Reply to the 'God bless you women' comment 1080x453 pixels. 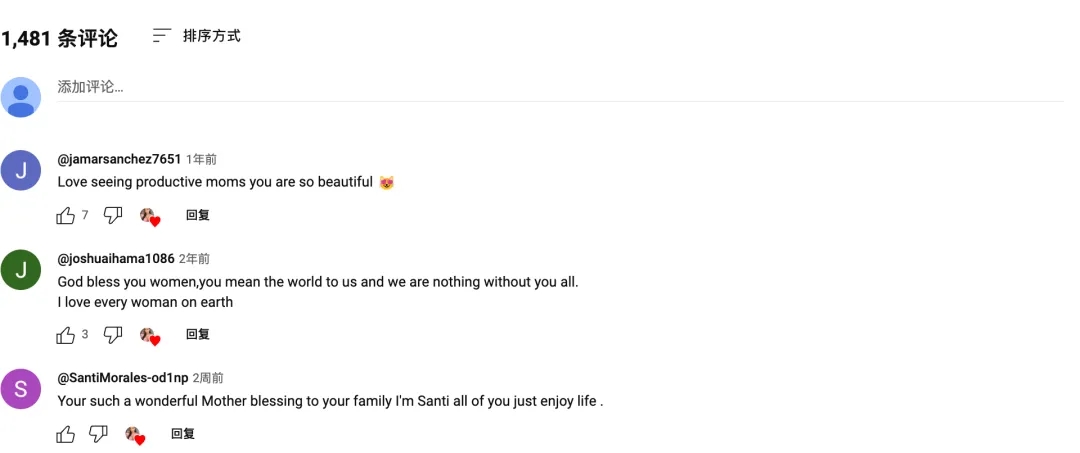tap(198, 335)
